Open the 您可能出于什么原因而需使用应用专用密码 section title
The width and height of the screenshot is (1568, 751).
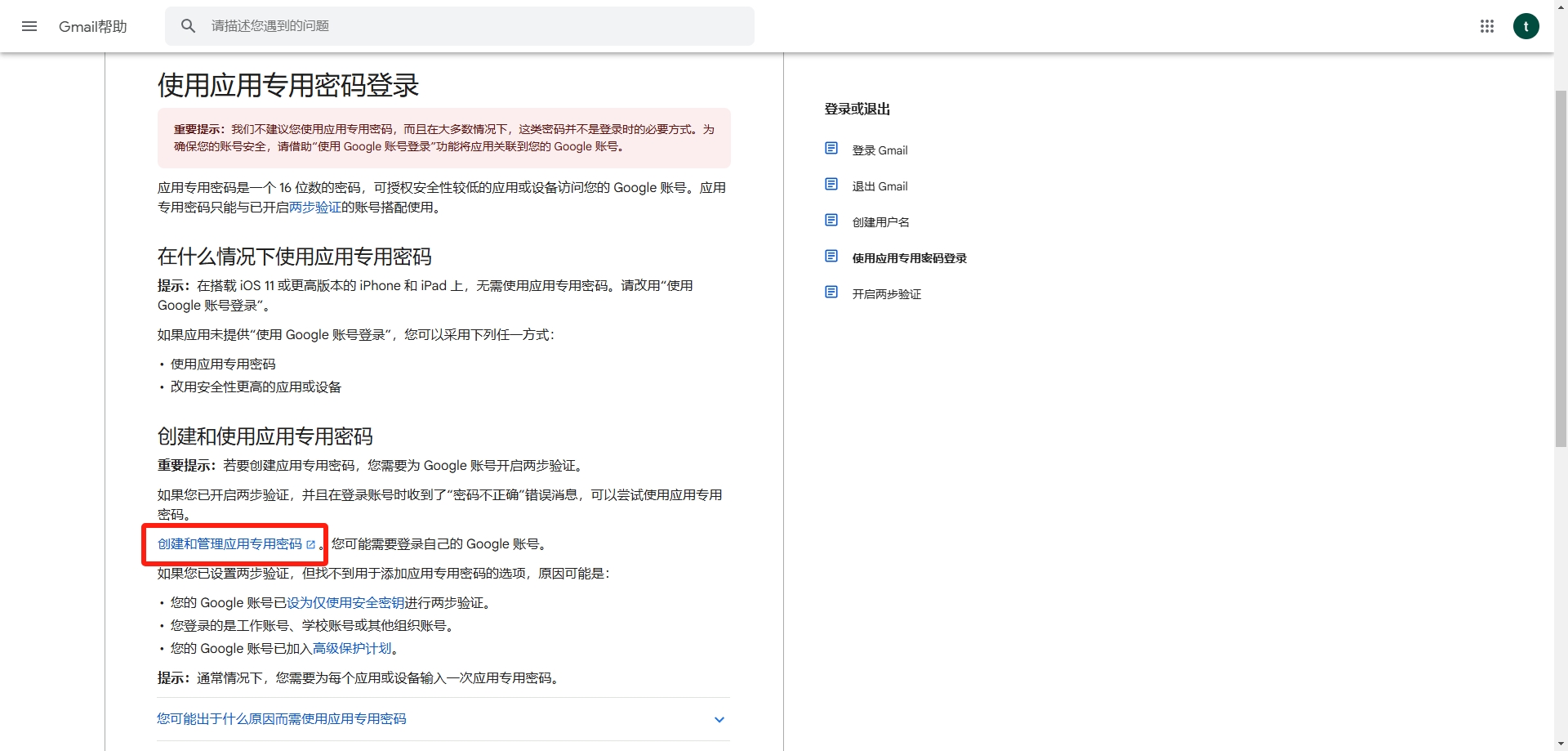282,719
